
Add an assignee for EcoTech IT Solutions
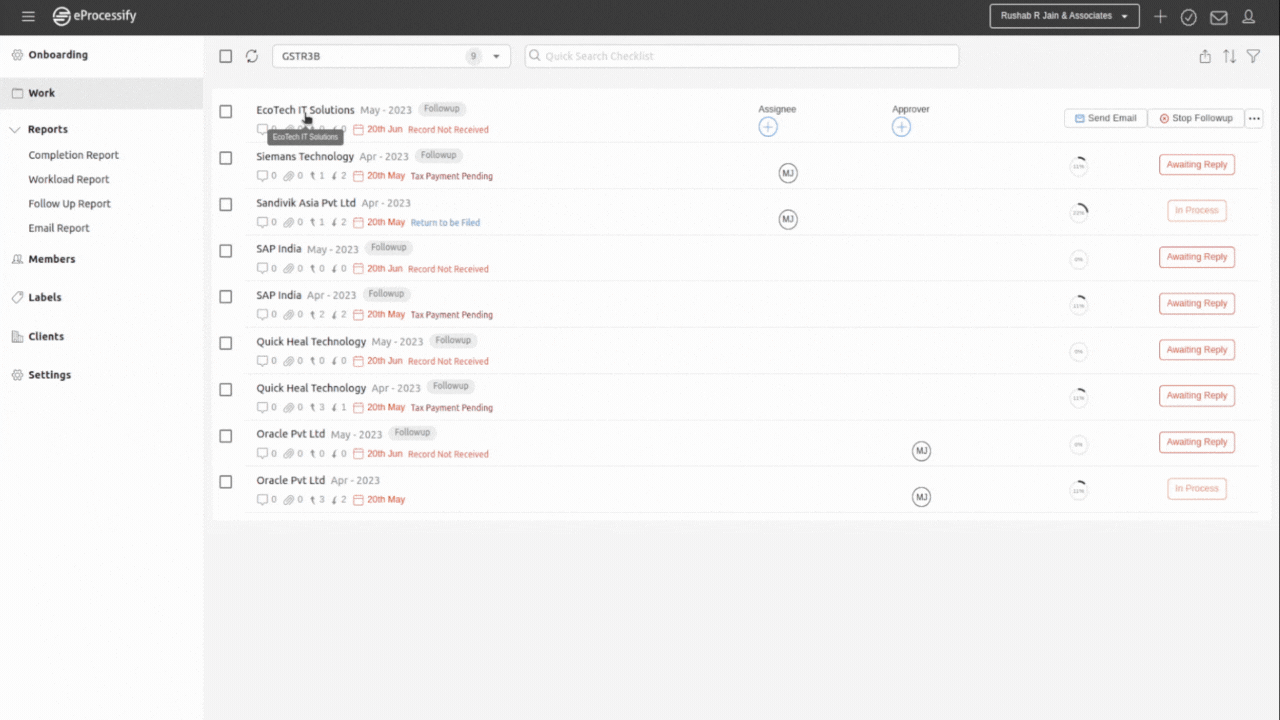pyautogui.click(x=768, y=127)
